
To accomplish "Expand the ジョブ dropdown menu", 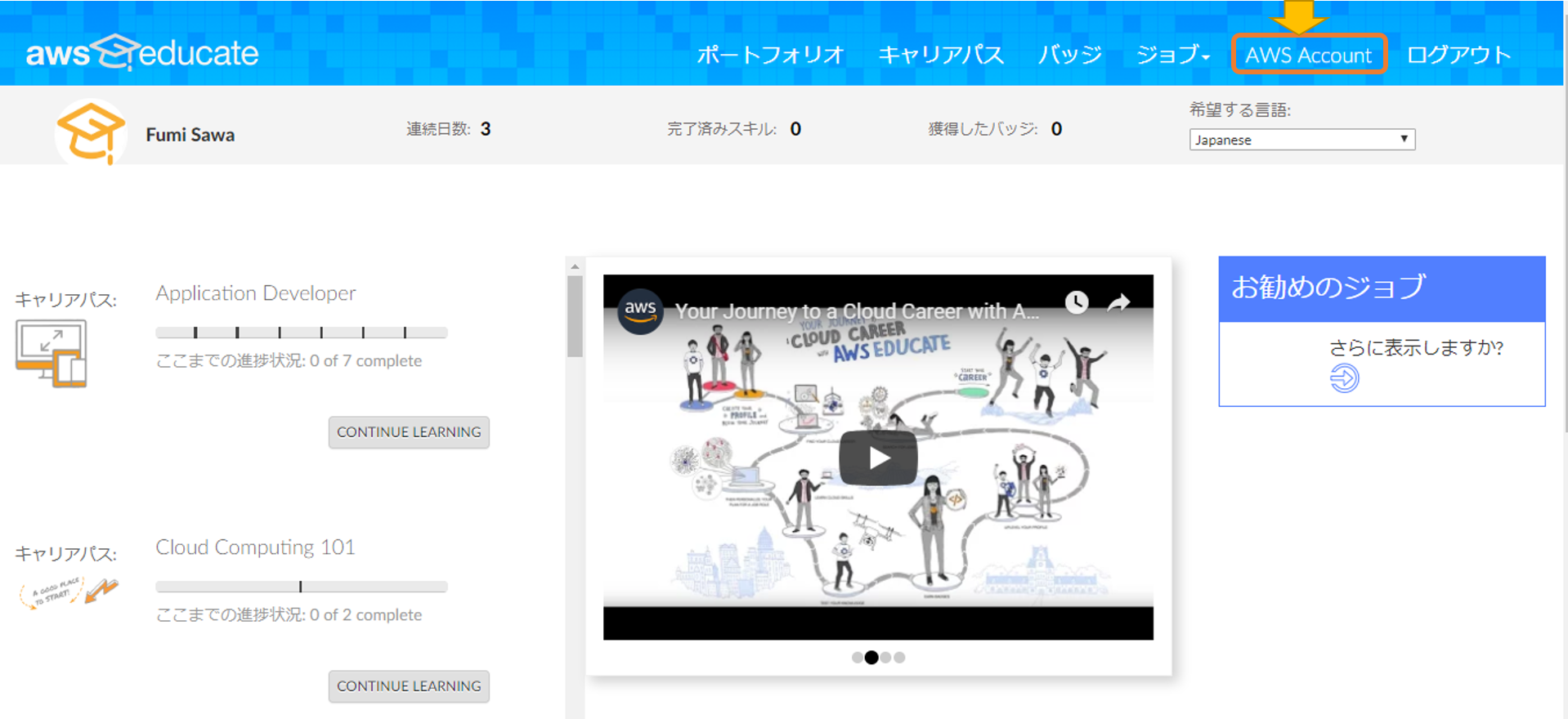I will click(x=1173, y=55).
